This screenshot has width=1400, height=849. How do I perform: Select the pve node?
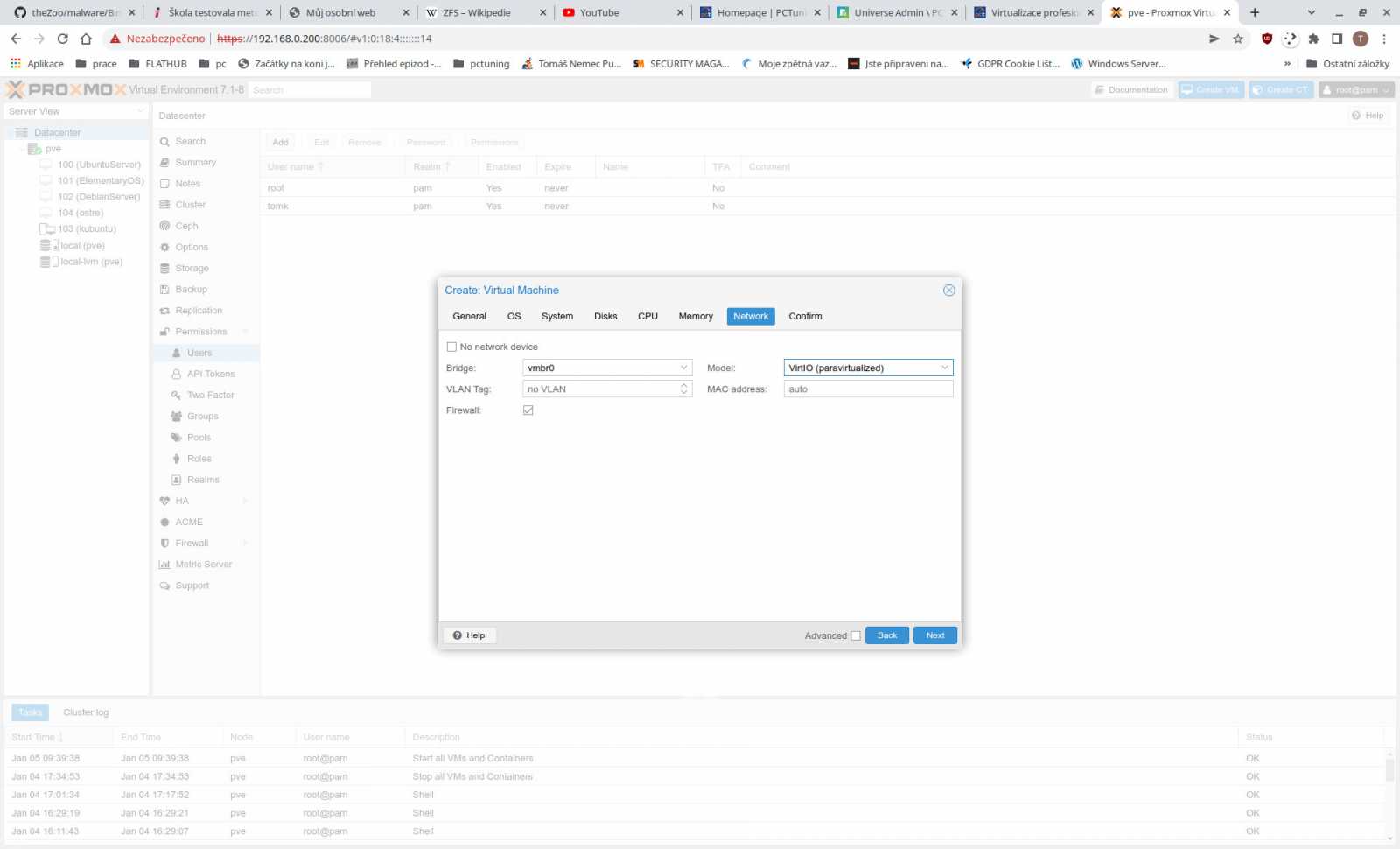53,149
